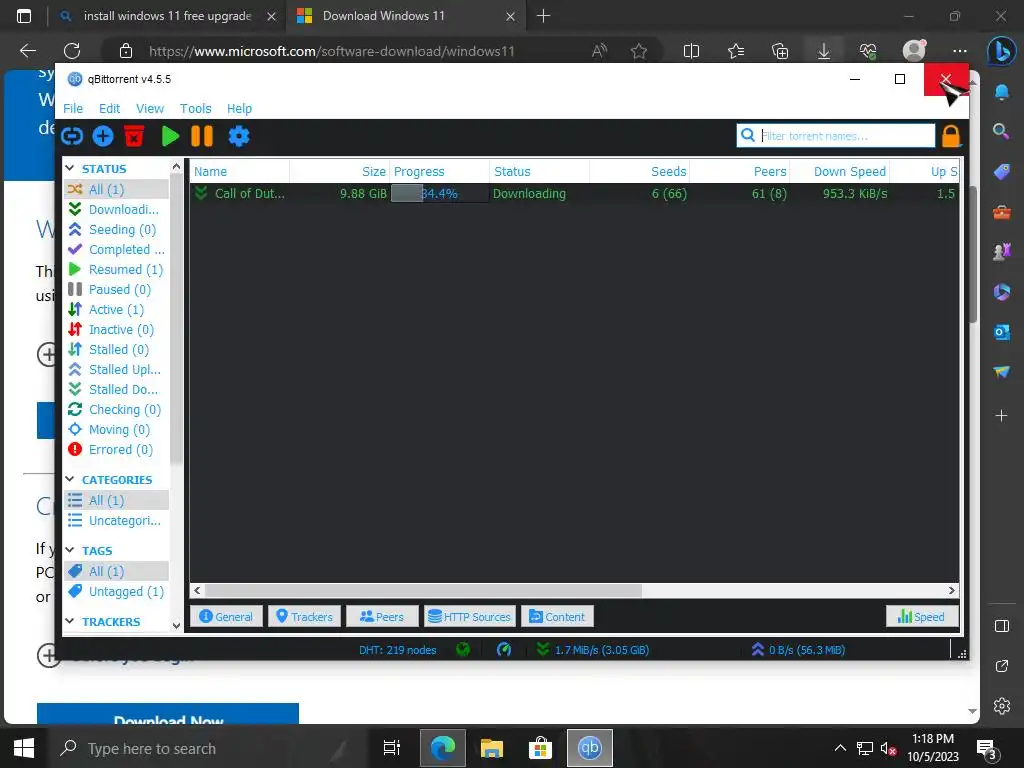This screenshot has width=1024, height=768.
Task: Click global upload speed in status bar
Action: click(x=798, y=650)
